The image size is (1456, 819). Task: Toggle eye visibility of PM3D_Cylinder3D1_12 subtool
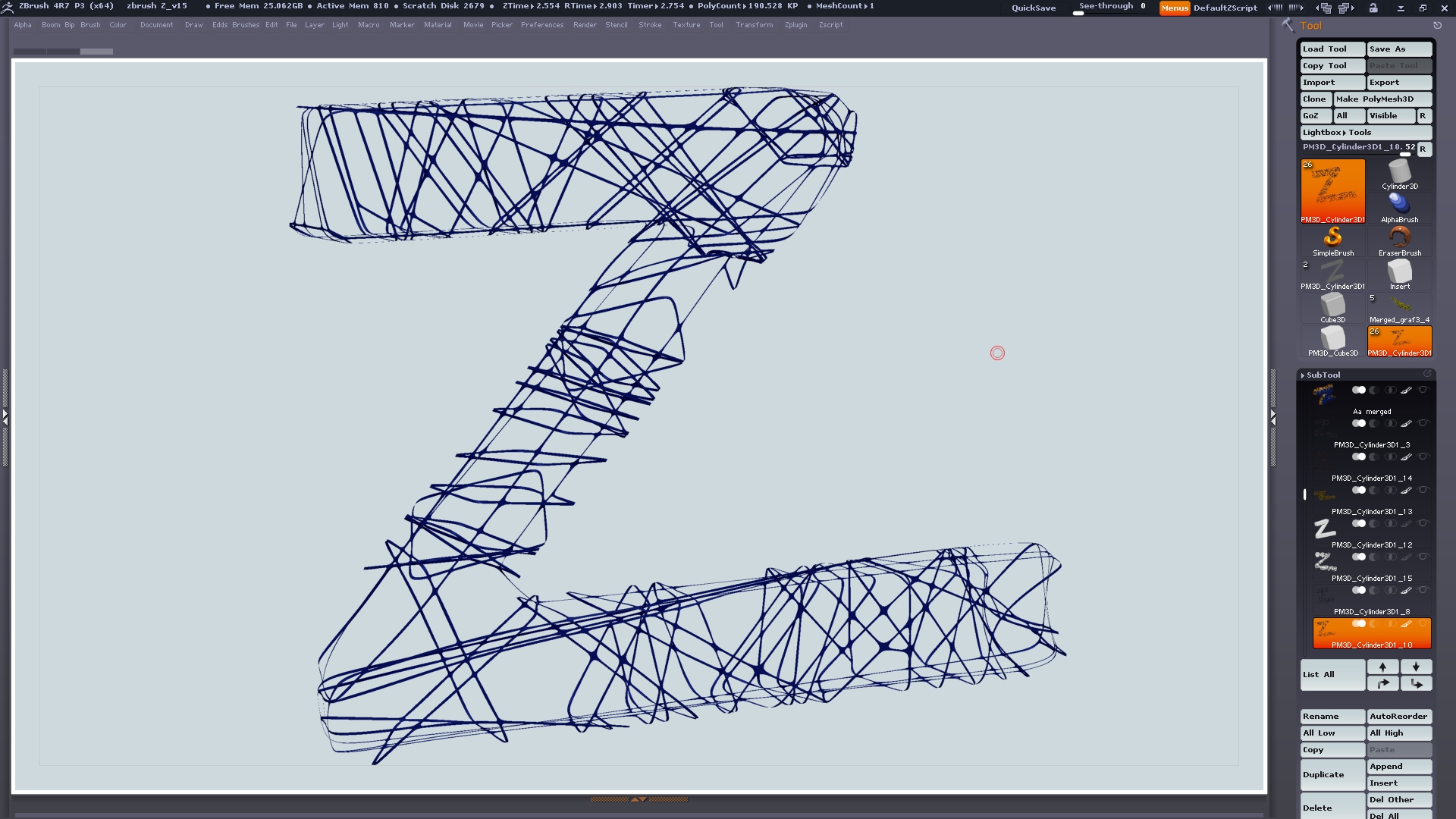[1423, 523]
